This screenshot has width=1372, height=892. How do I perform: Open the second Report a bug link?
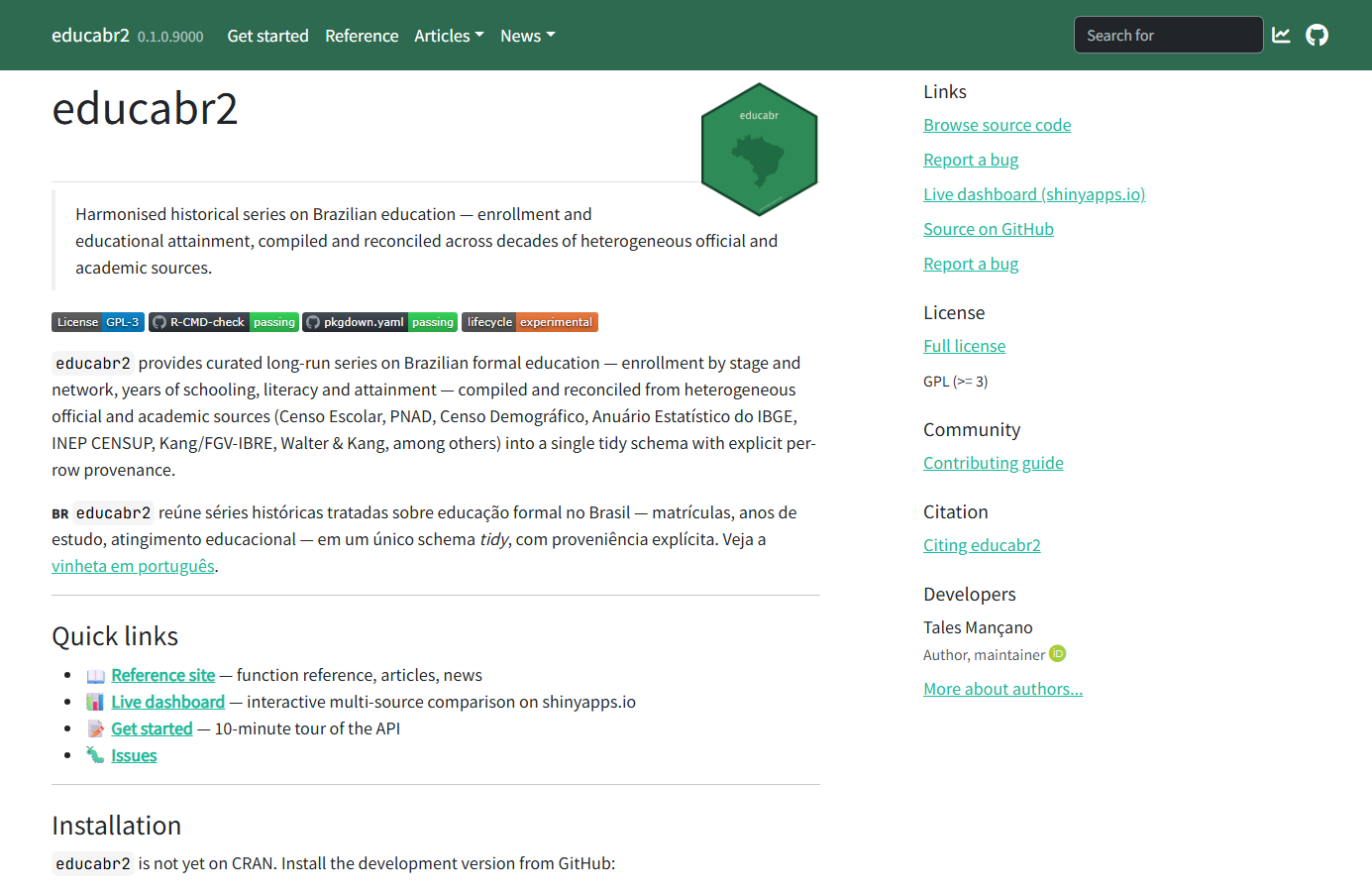coord(971,264)
